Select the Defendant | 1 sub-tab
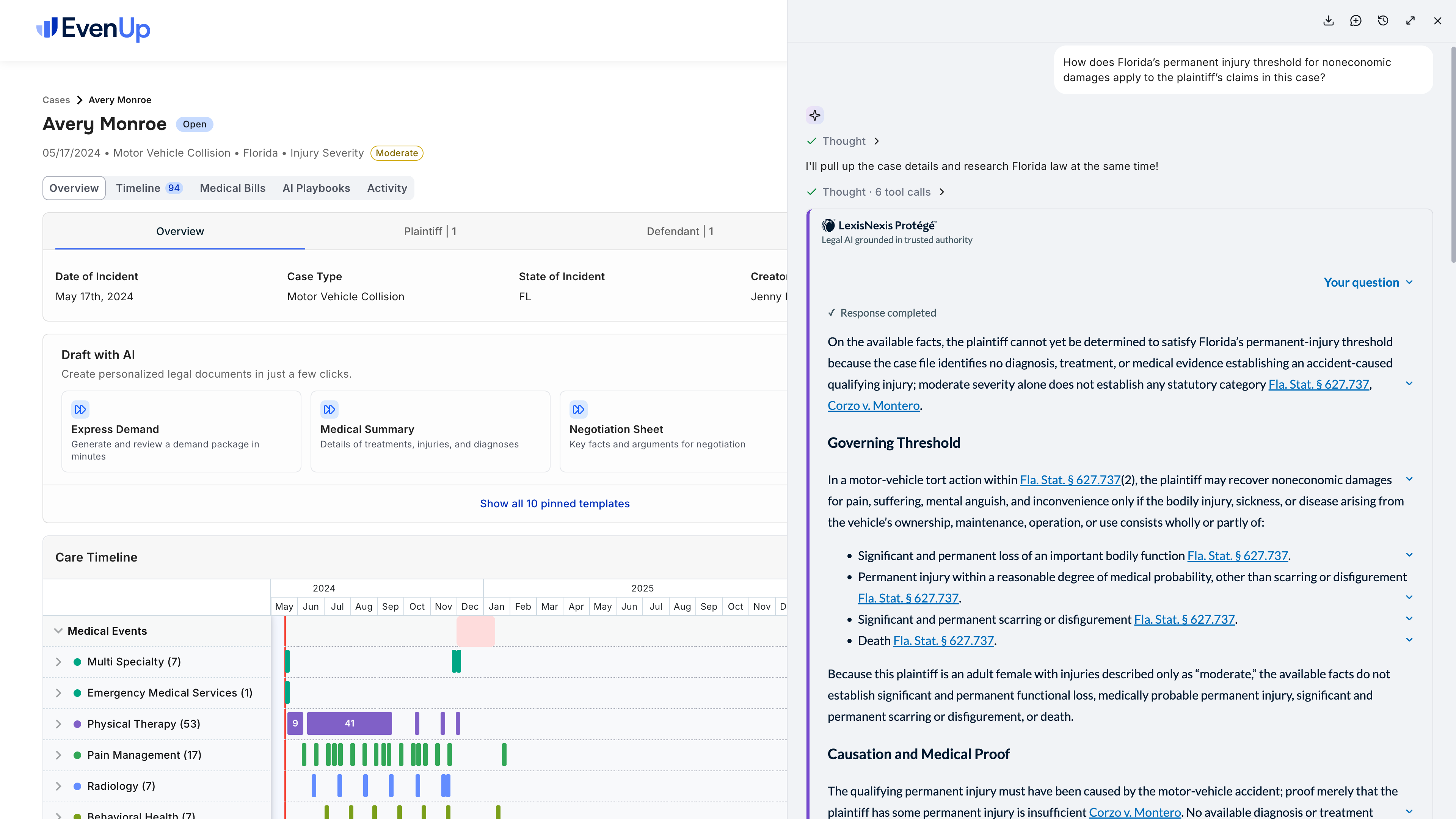The height and width of the screenshot is (819, 1456). tap(680, 231)
